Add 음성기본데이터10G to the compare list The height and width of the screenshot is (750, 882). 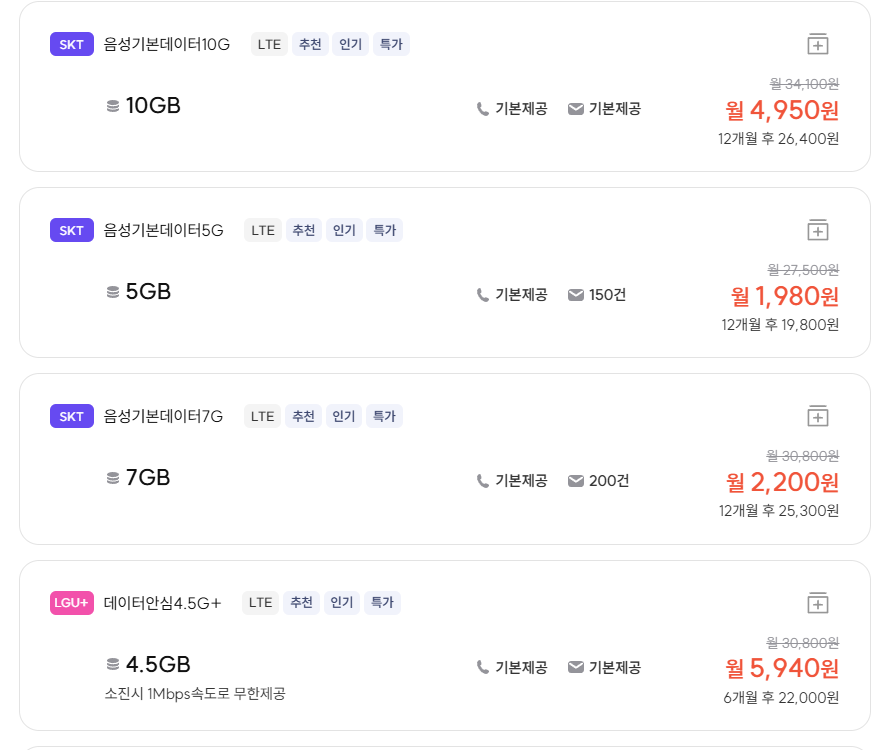818,44
